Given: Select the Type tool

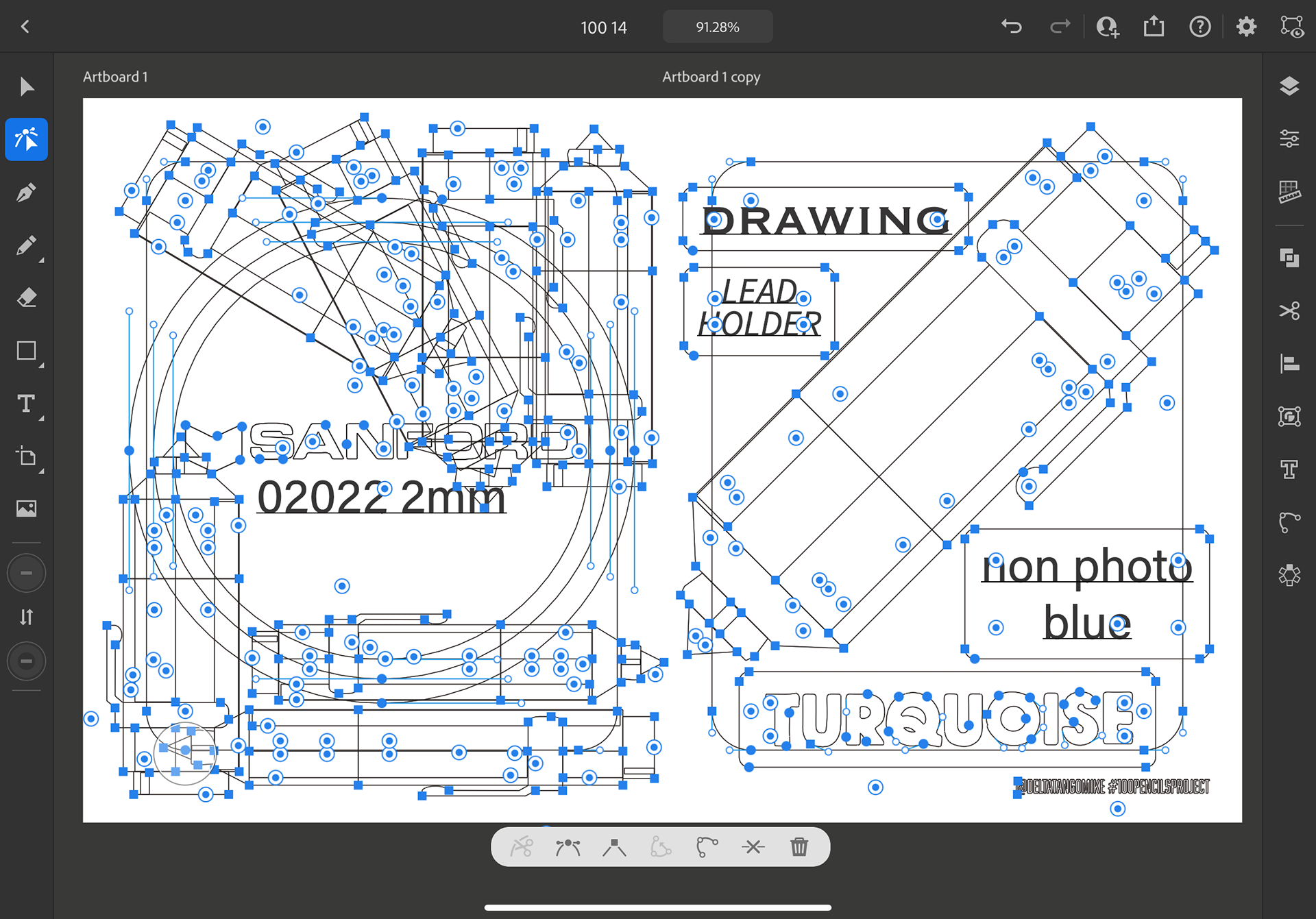Looking at the screenshot, I should tap(27, 404).
